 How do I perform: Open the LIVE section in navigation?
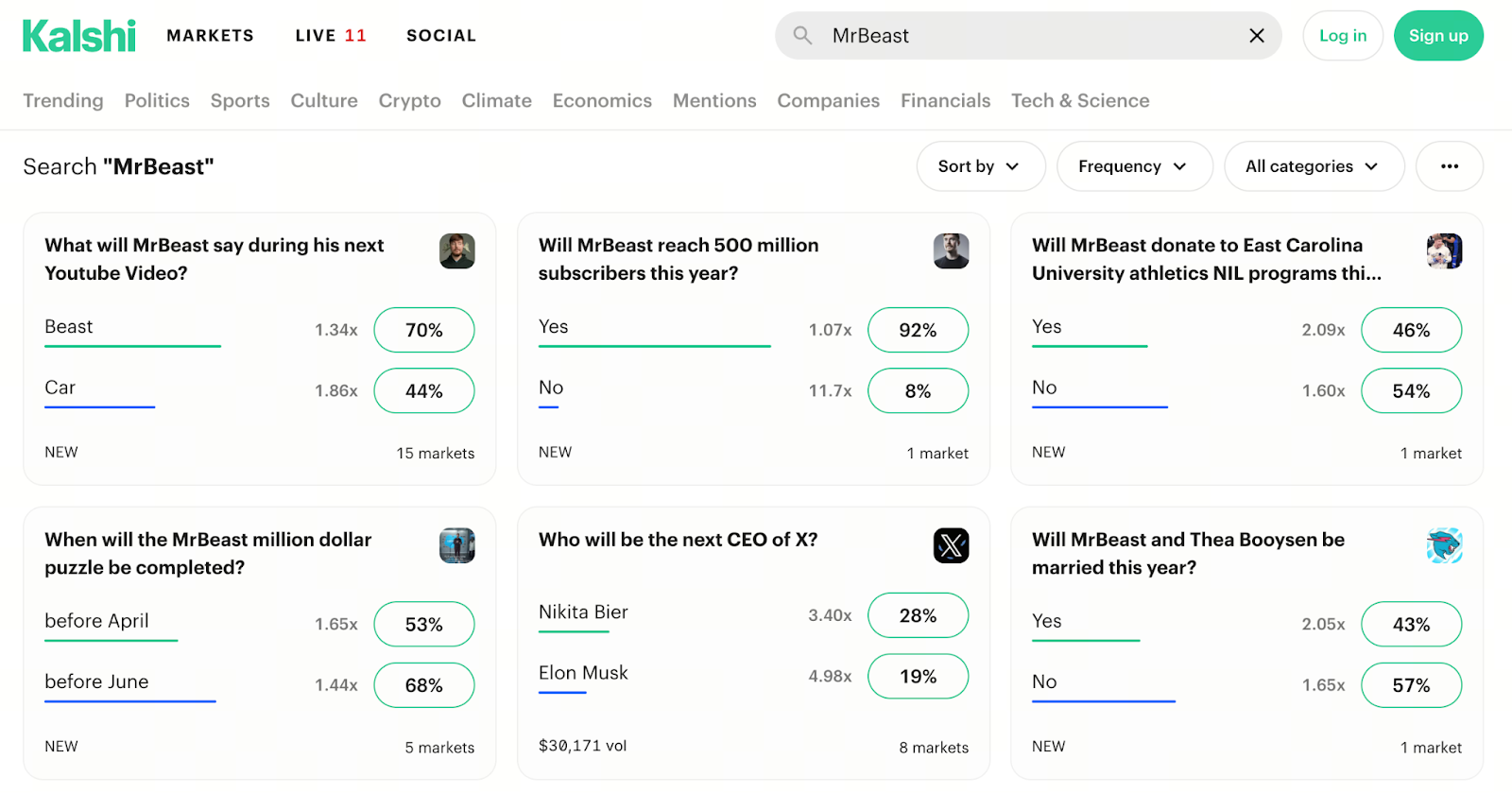point(330,36)
